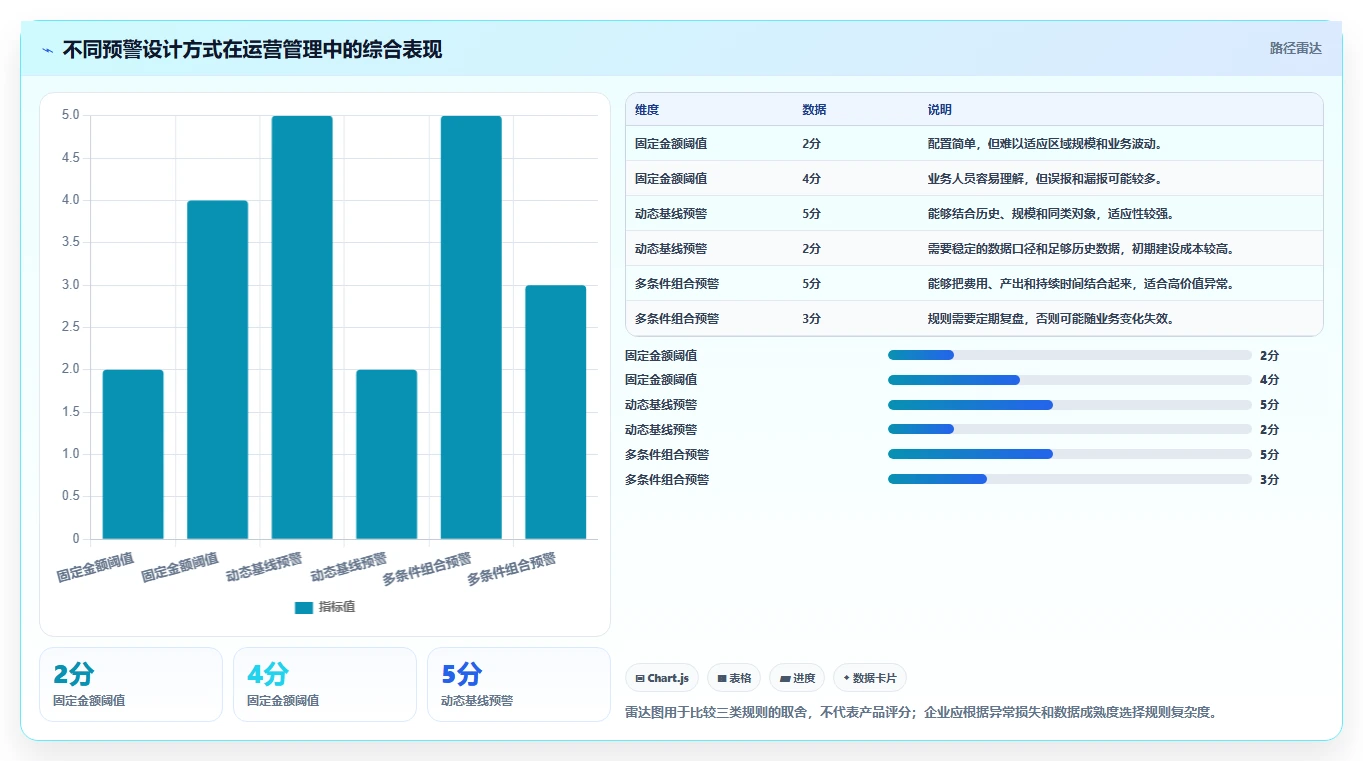Click the 多条件组合预警 progress bar showing 3分

click(x=1070, y=479)
